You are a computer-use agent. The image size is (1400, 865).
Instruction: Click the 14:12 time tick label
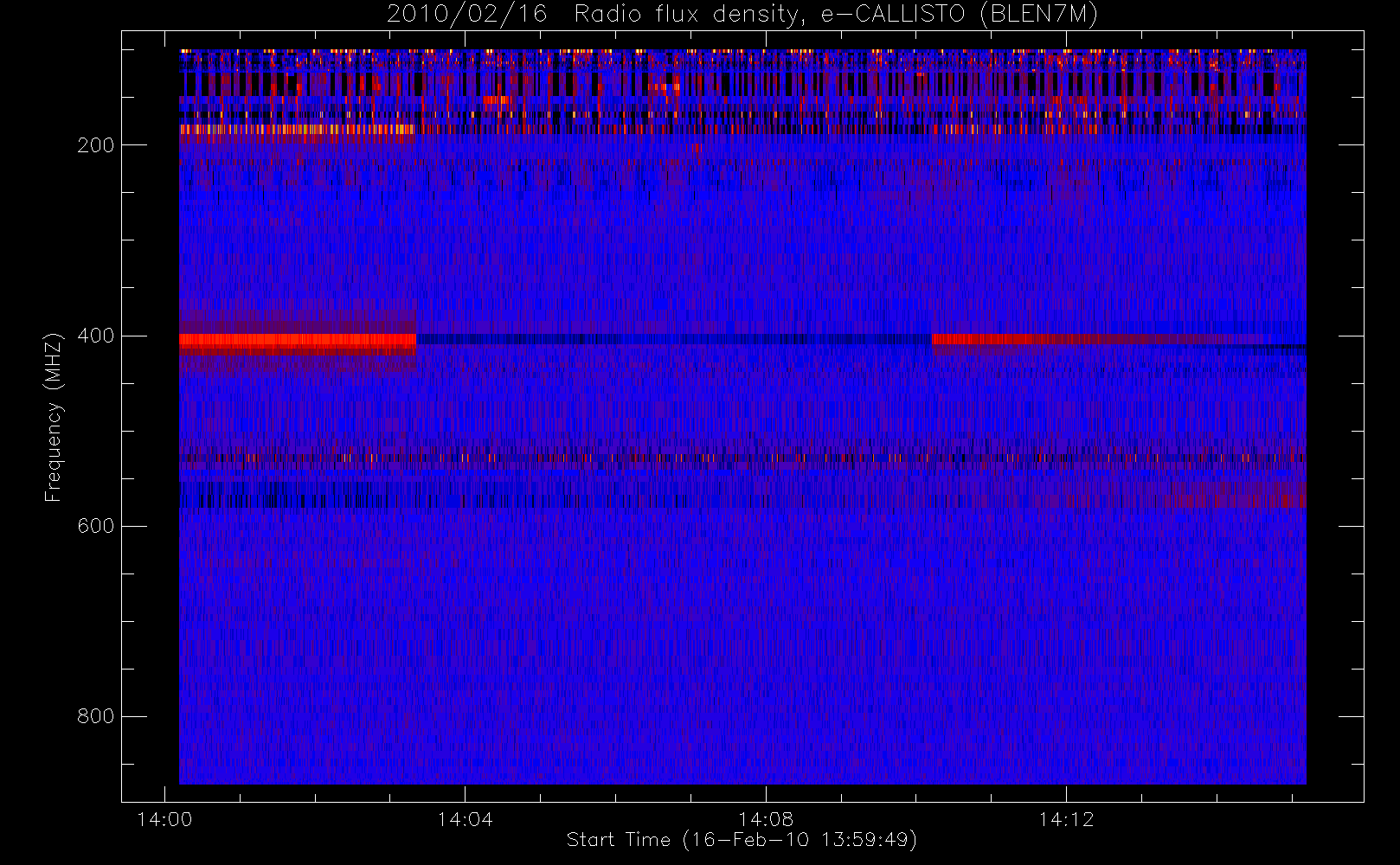point(1066,818)
